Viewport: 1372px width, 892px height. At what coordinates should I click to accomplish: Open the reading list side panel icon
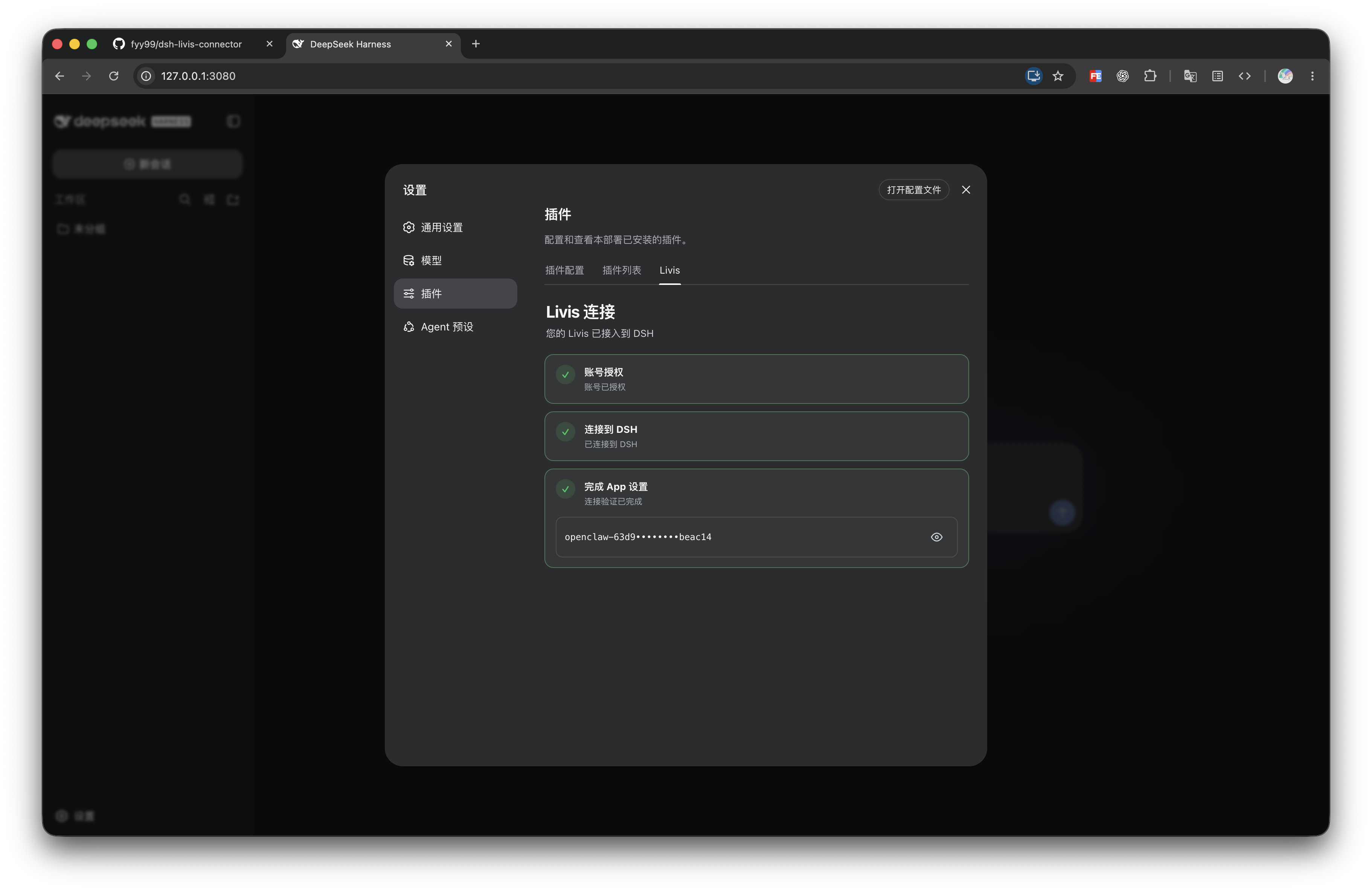pyautogui.click(x=1217, y=76)
